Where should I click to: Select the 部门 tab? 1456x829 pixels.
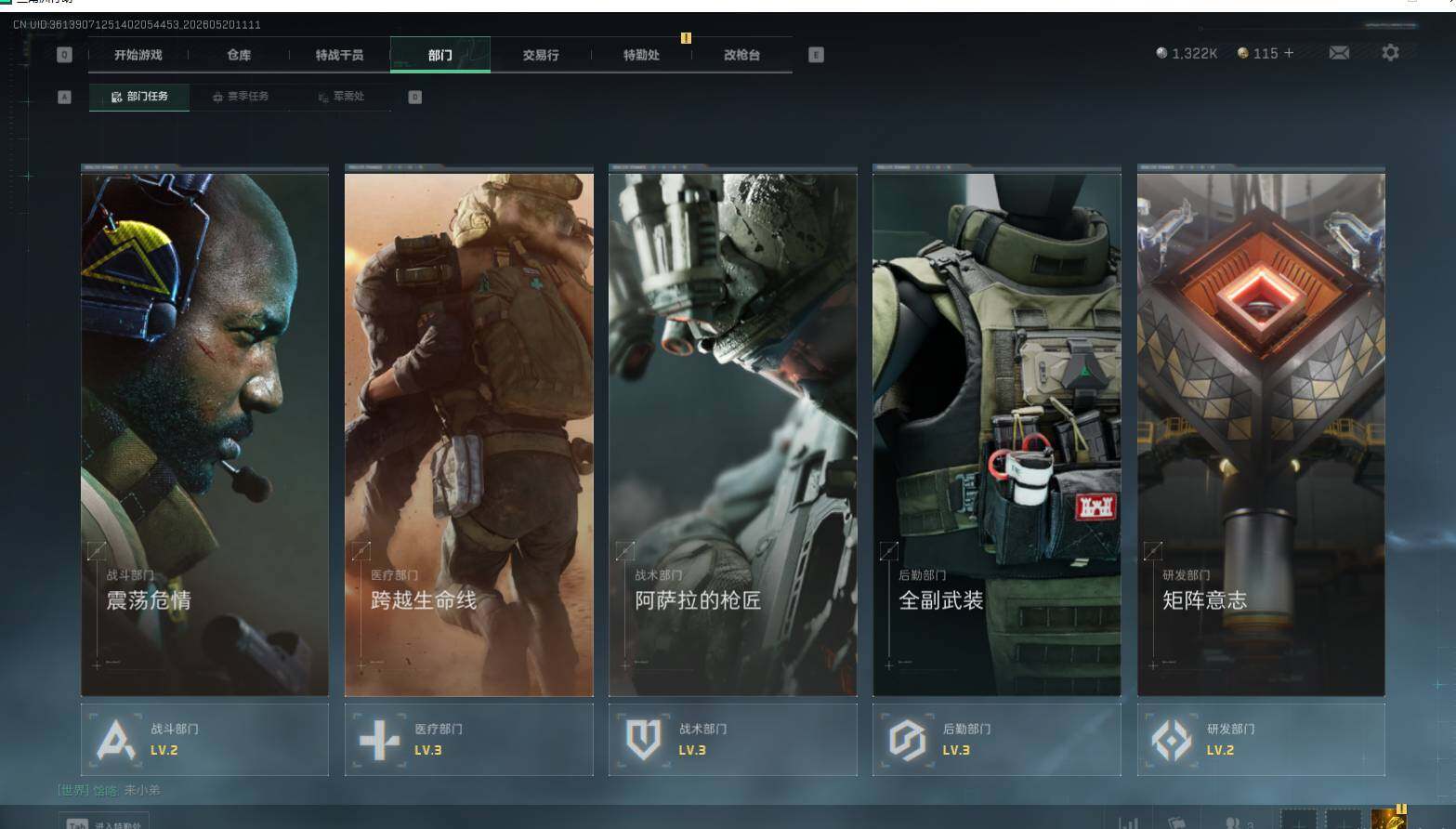point(440,55)
